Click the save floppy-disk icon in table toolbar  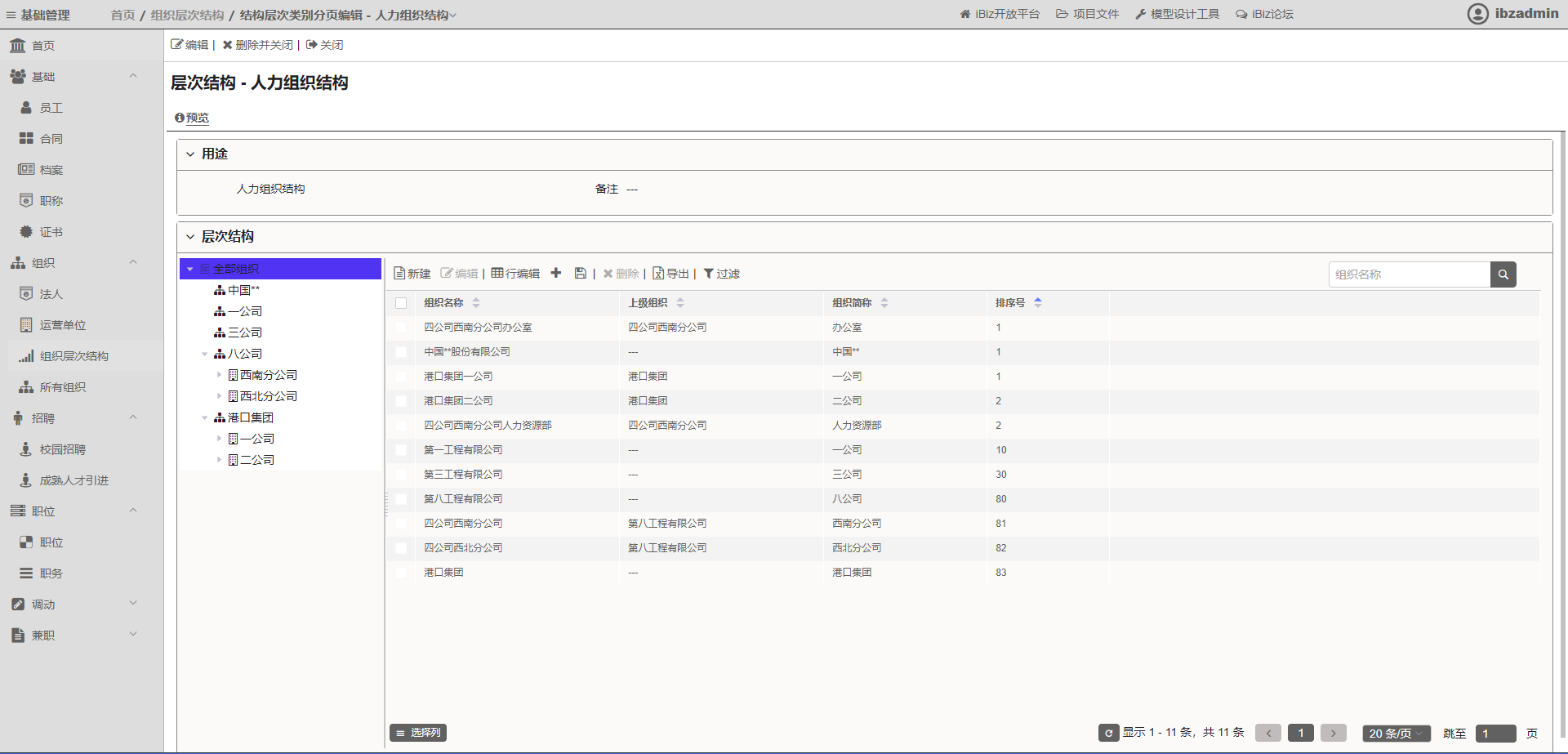pyautogui.click(x=581, y=274)
